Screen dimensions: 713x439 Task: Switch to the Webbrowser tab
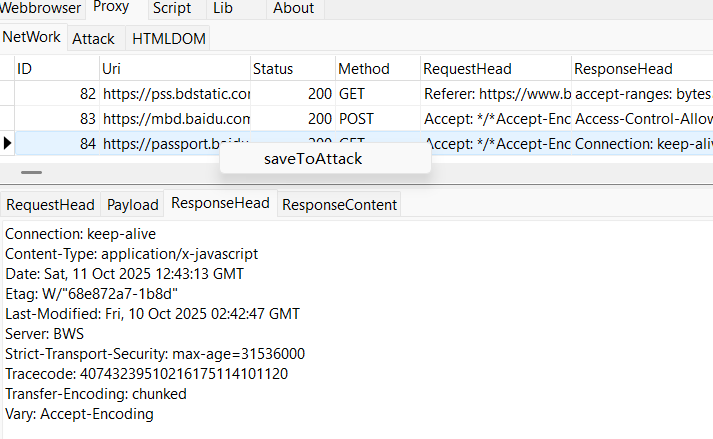[40, 8]
